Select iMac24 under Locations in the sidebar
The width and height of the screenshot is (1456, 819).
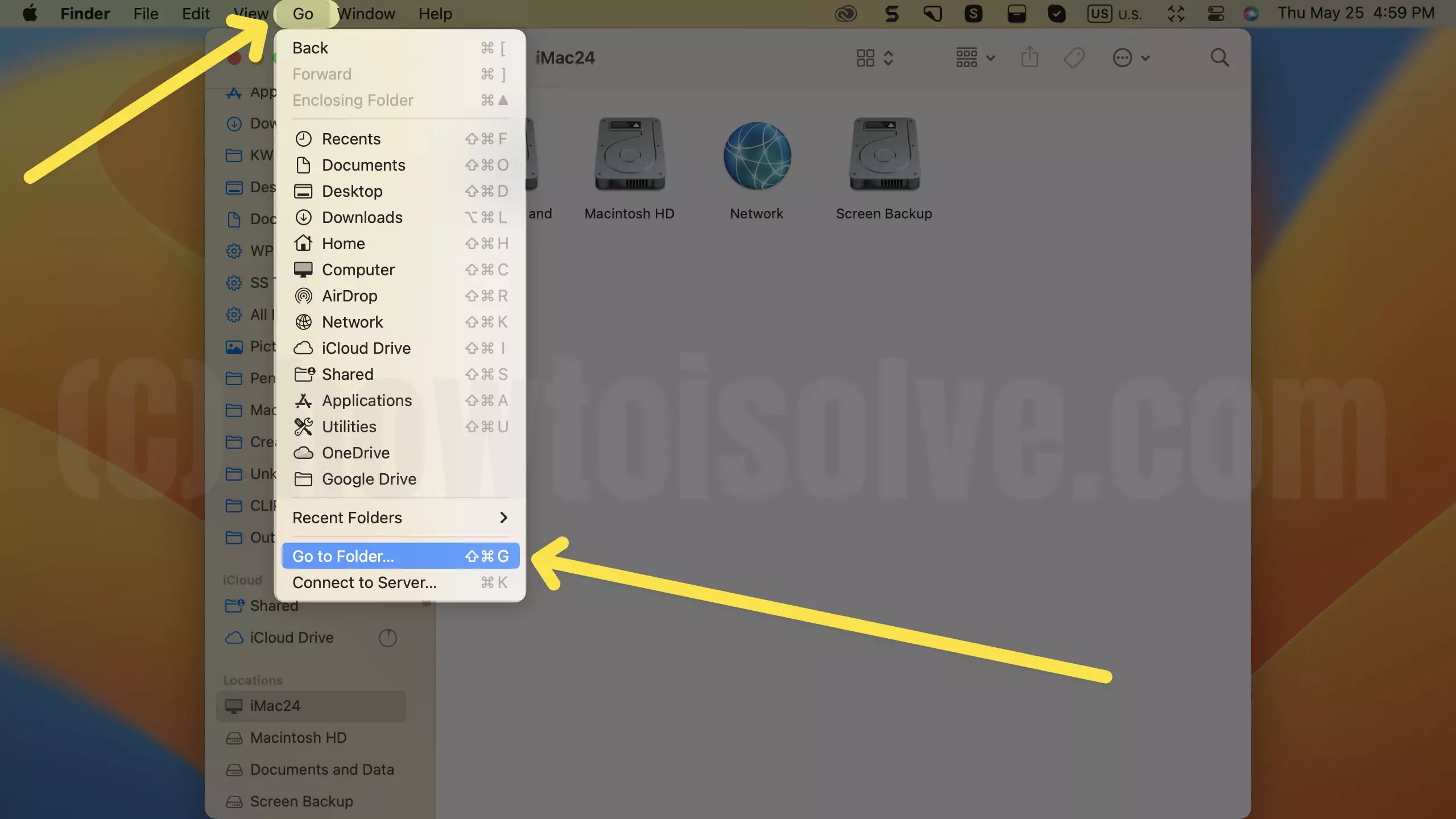coord(275,705)
